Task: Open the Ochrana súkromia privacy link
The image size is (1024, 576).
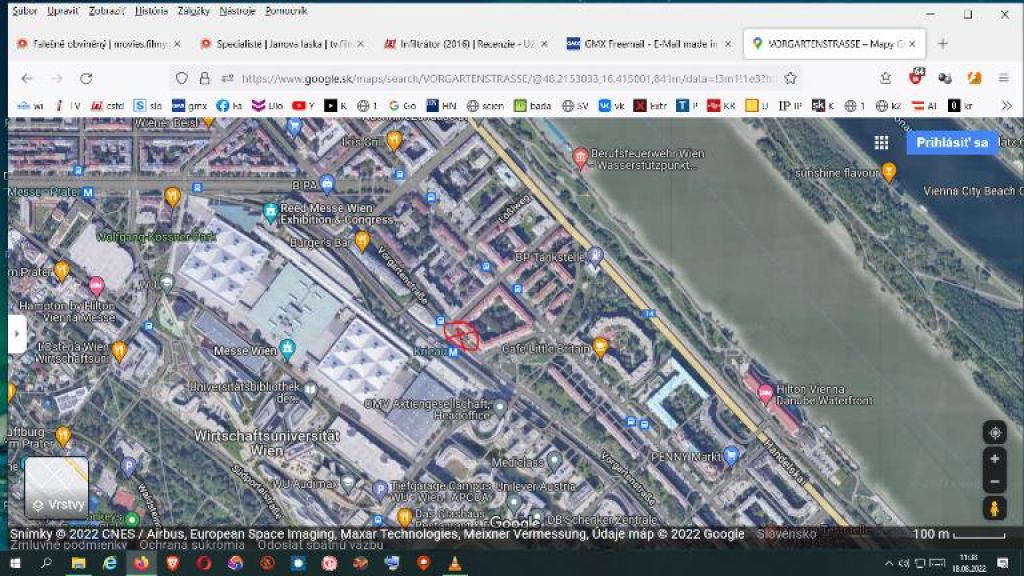Action: click(190, 545)
